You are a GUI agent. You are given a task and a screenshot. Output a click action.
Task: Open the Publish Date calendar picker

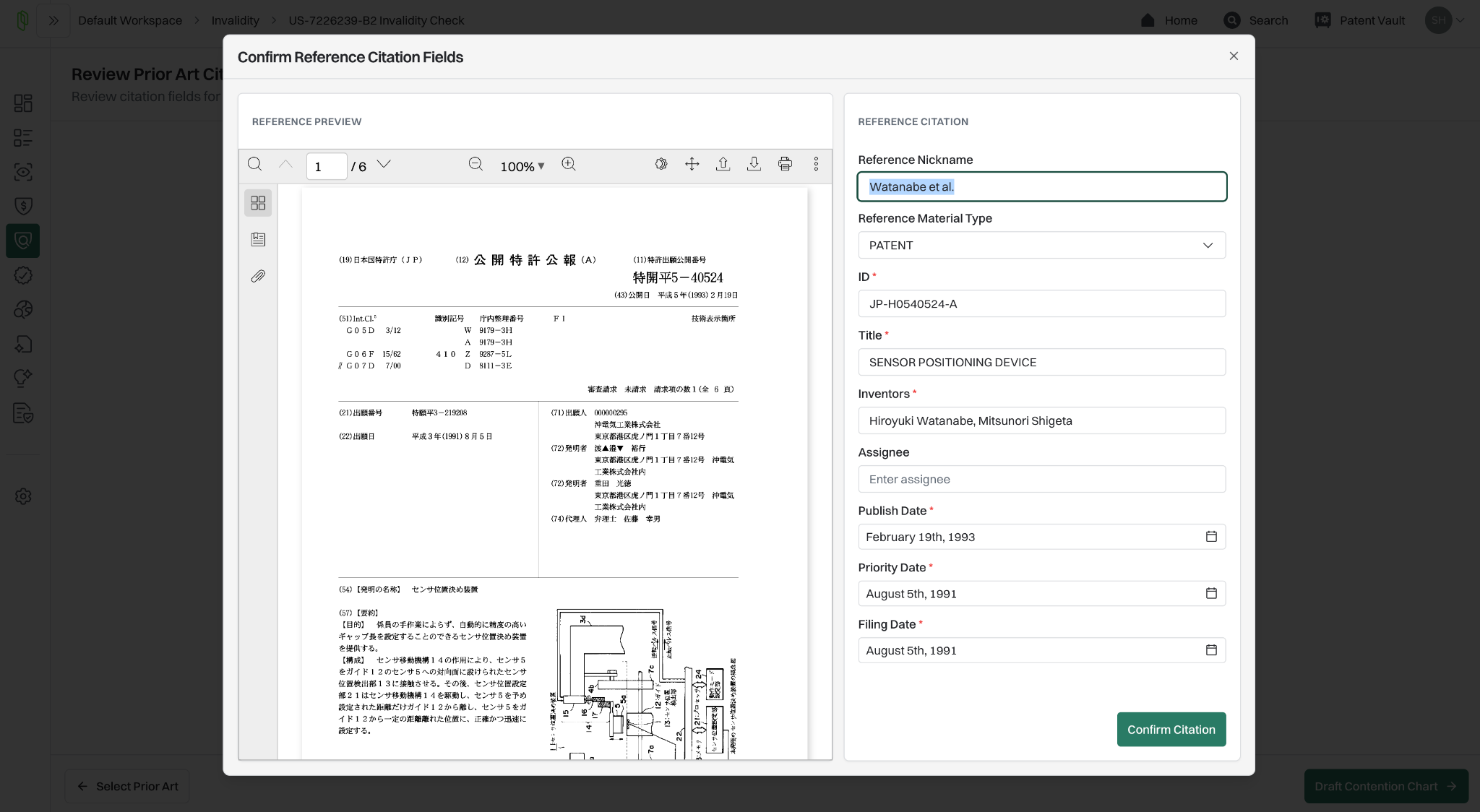coord(1211,537)
